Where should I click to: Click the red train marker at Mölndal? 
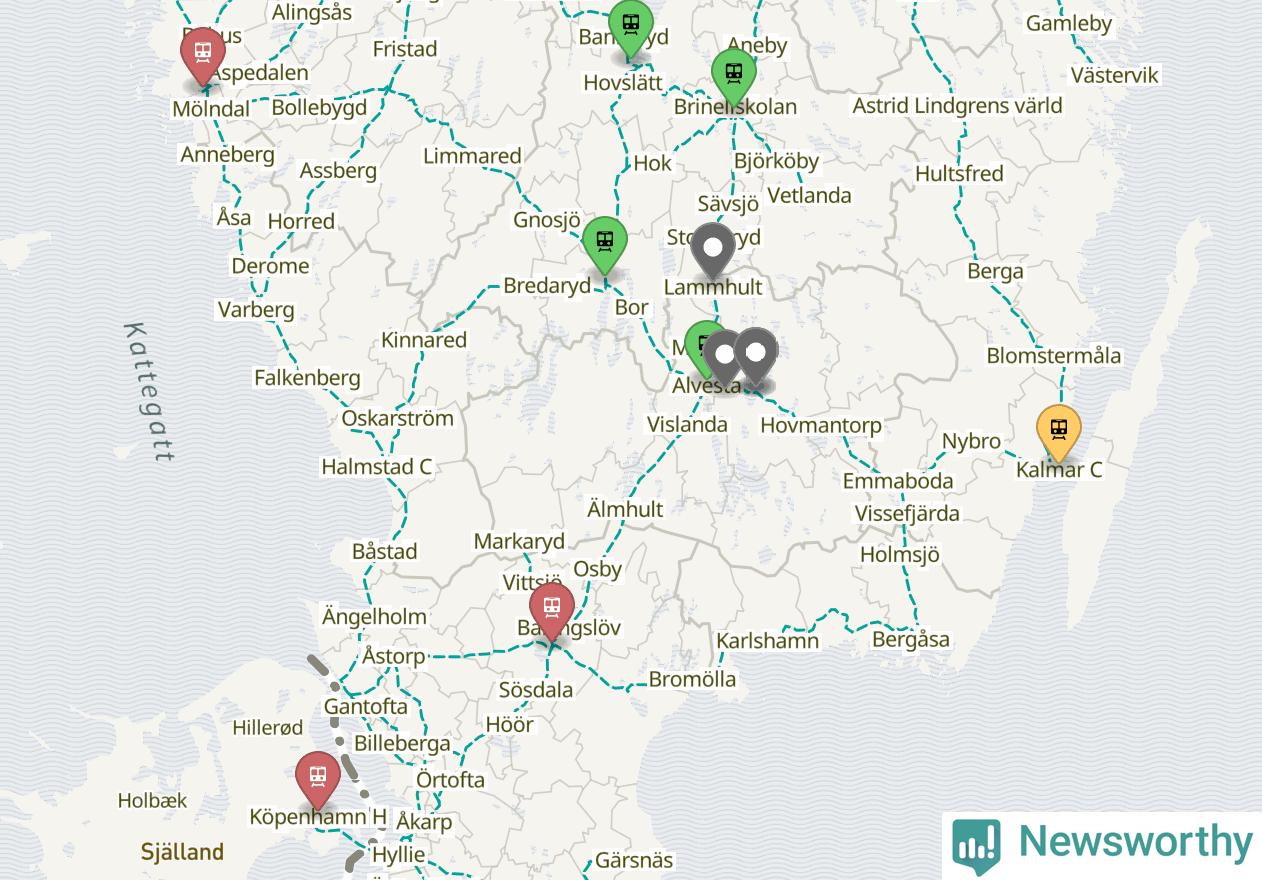coord(203,54)
